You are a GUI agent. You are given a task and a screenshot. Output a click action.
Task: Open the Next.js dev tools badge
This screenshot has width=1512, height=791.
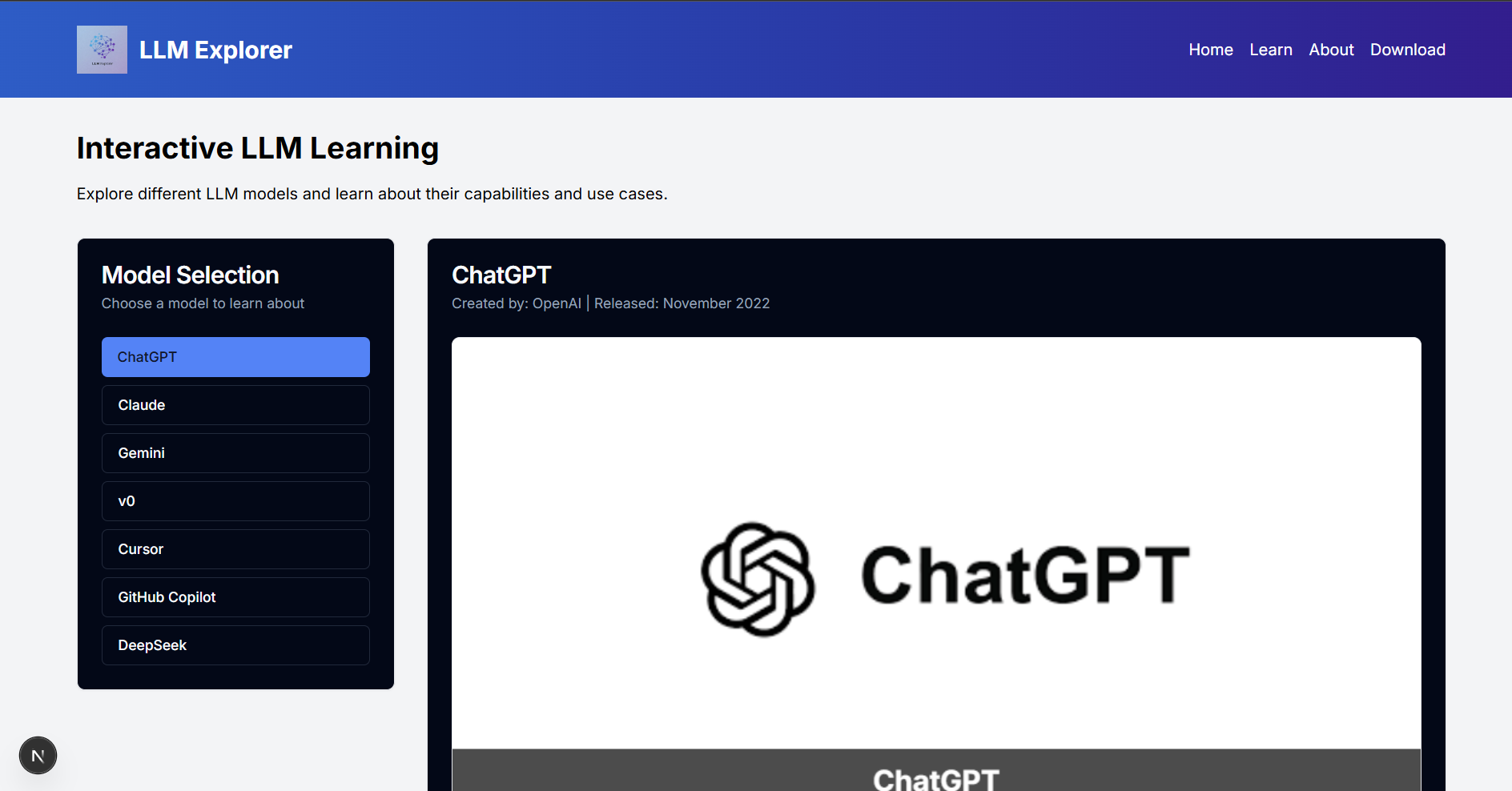click(38, 756)
